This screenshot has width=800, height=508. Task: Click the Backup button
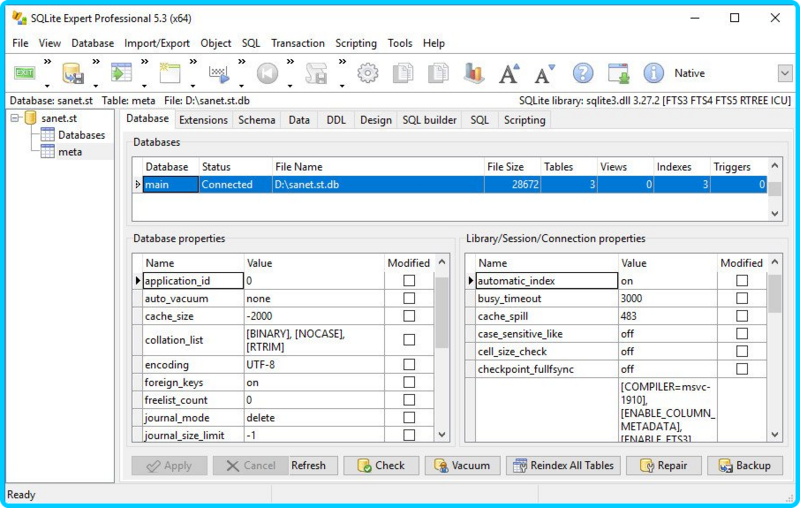click(x=745, y=465)
